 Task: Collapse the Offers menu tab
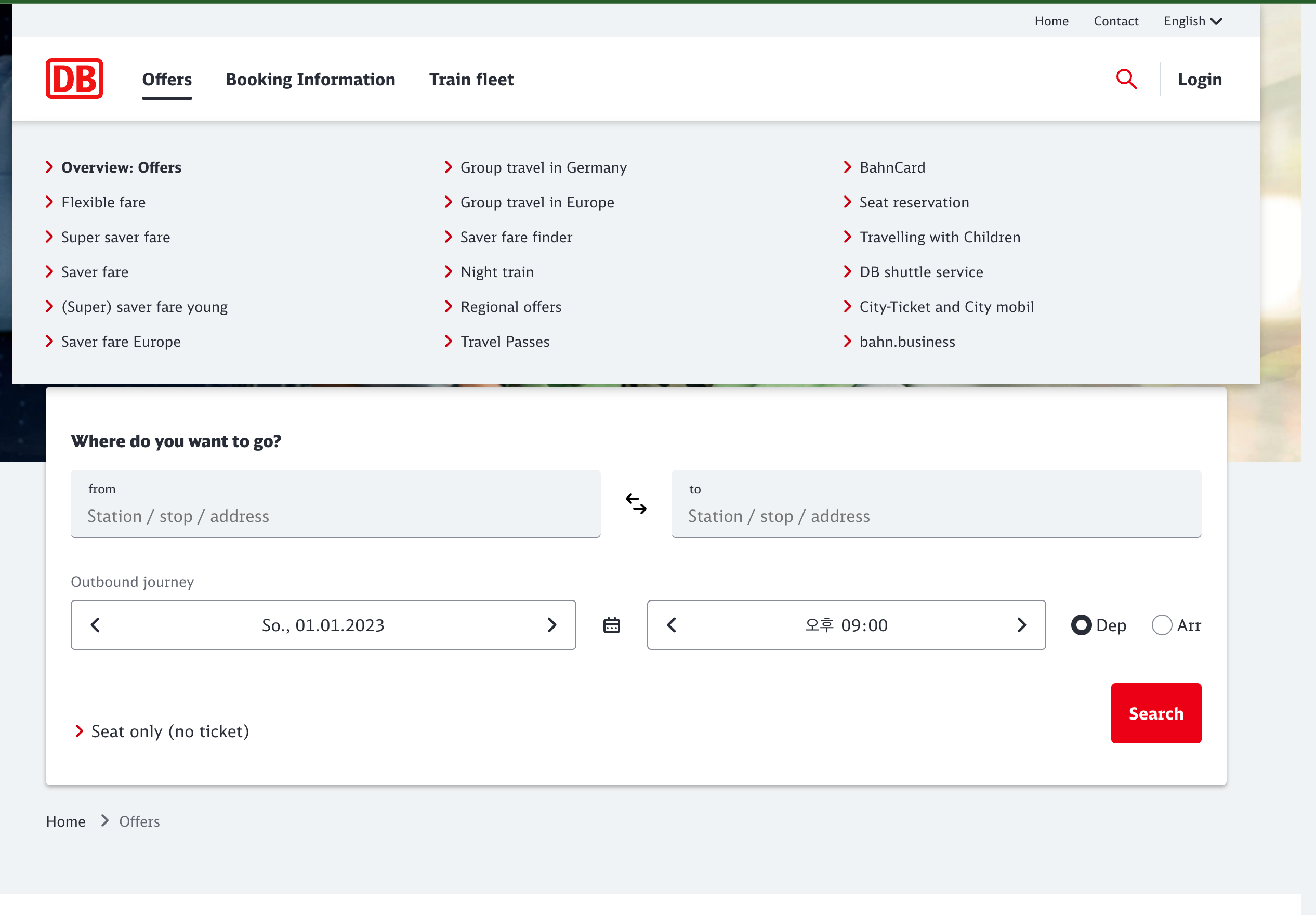[x=167, y=79]
